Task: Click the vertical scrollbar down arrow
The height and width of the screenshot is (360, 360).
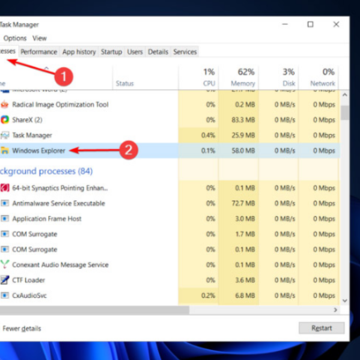Action: coord(345,301)
